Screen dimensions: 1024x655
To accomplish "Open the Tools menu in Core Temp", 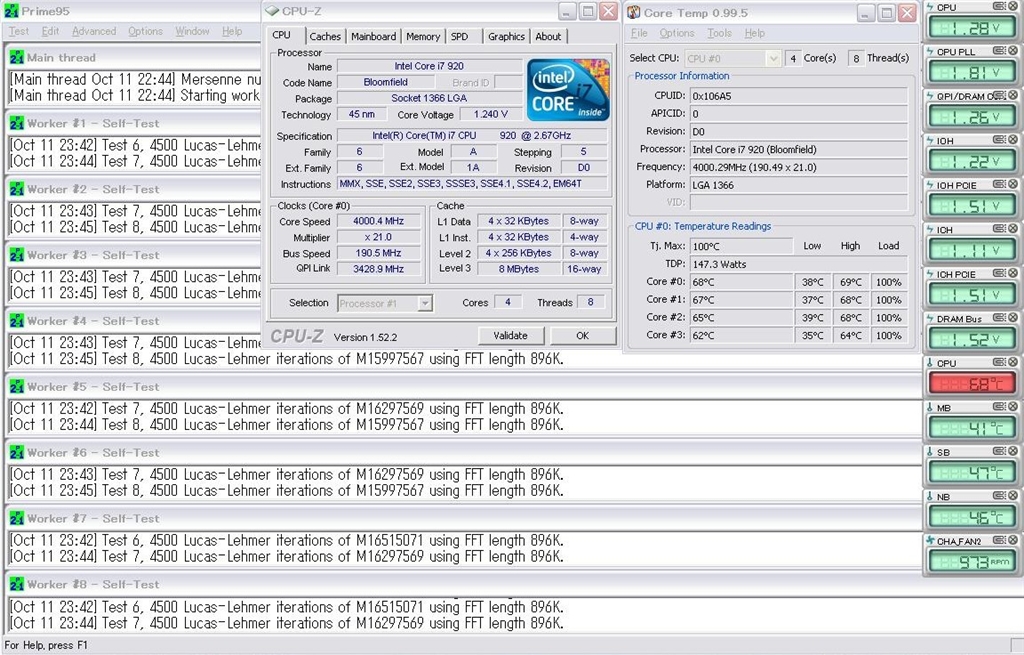I will tap(719, 33).
